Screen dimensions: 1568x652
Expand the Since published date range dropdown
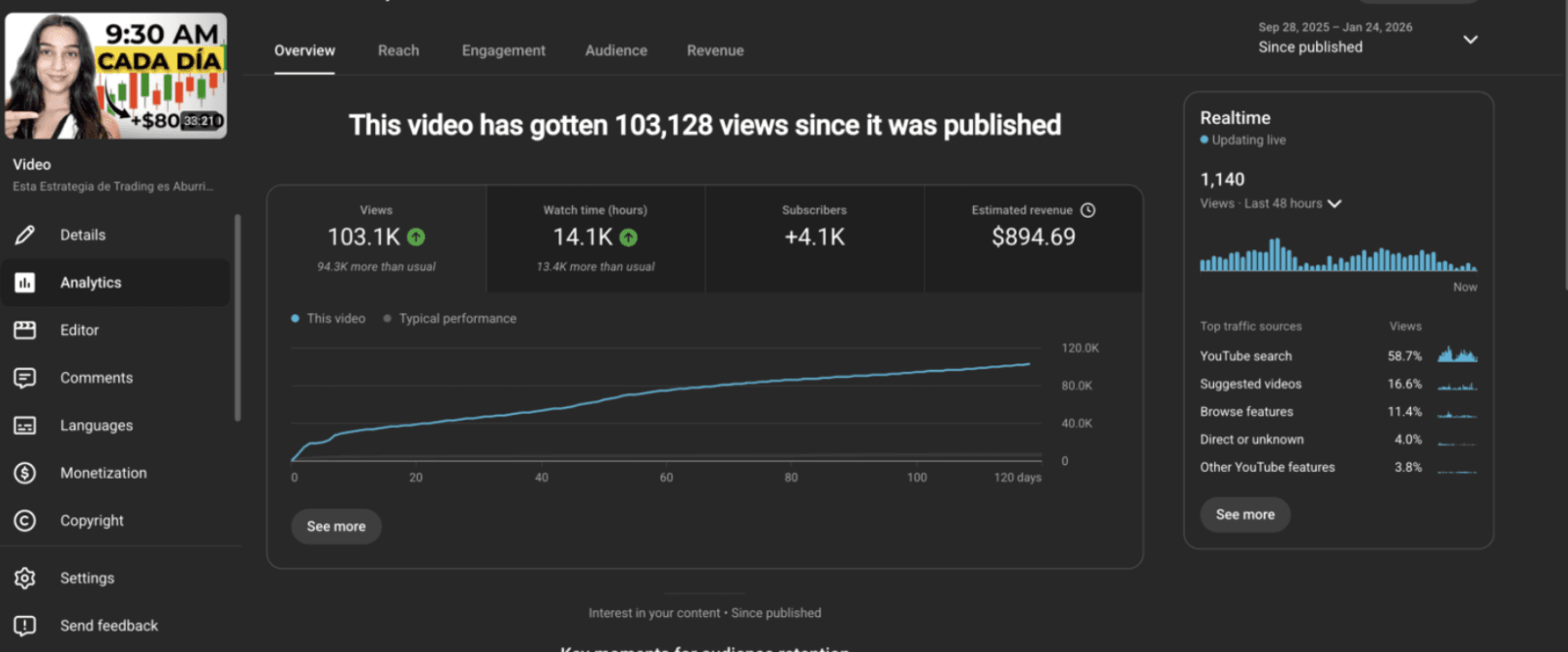tap(1469, 40)
